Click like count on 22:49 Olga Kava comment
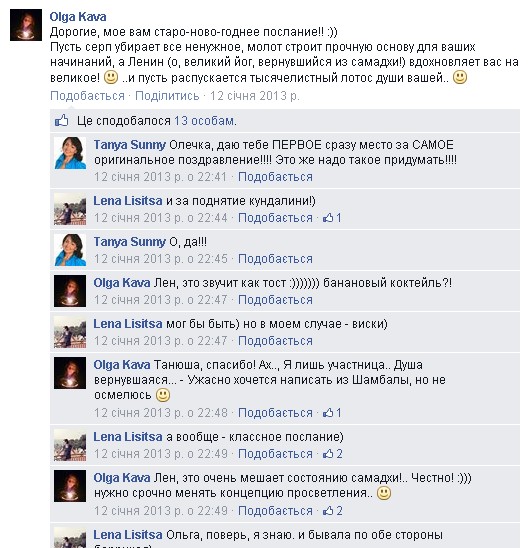The height and width of the screenshot is (548, 531). click(332, 511)
